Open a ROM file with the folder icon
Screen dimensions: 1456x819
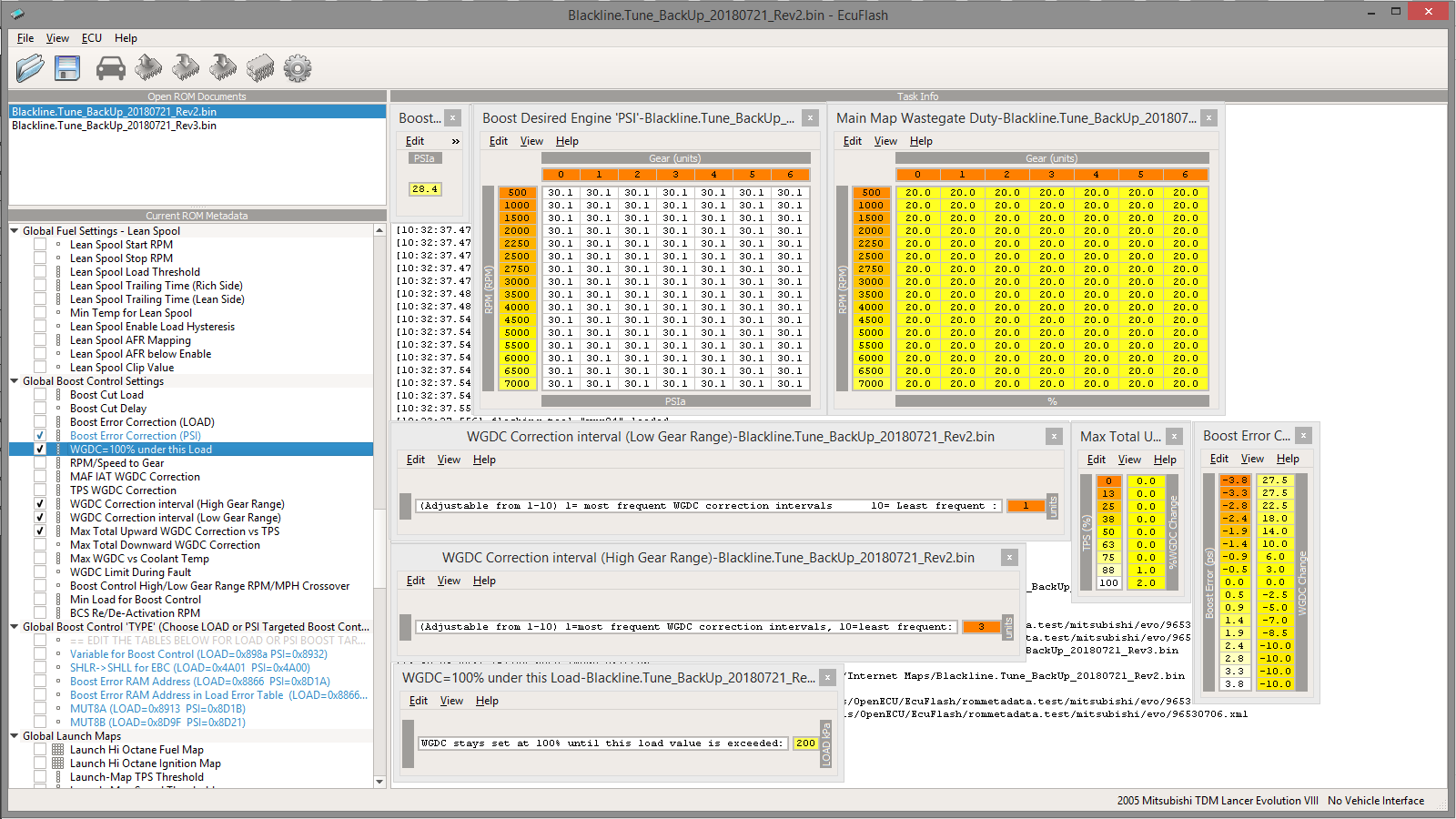point(29,68)
